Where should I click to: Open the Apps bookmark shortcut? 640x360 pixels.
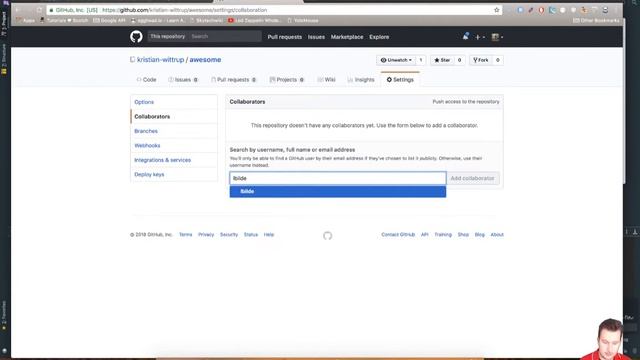25,20
